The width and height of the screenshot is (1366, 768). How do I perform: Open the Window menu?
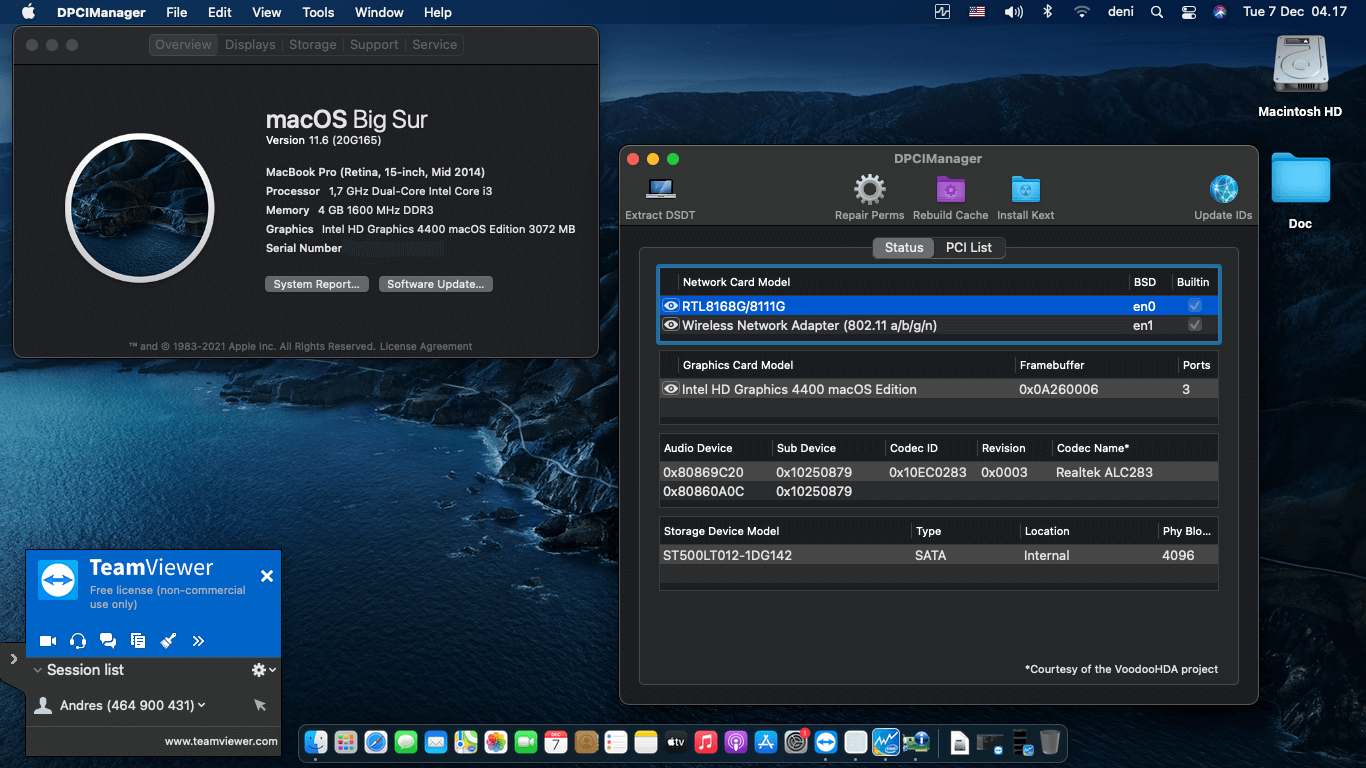click(x=379, y=12)
